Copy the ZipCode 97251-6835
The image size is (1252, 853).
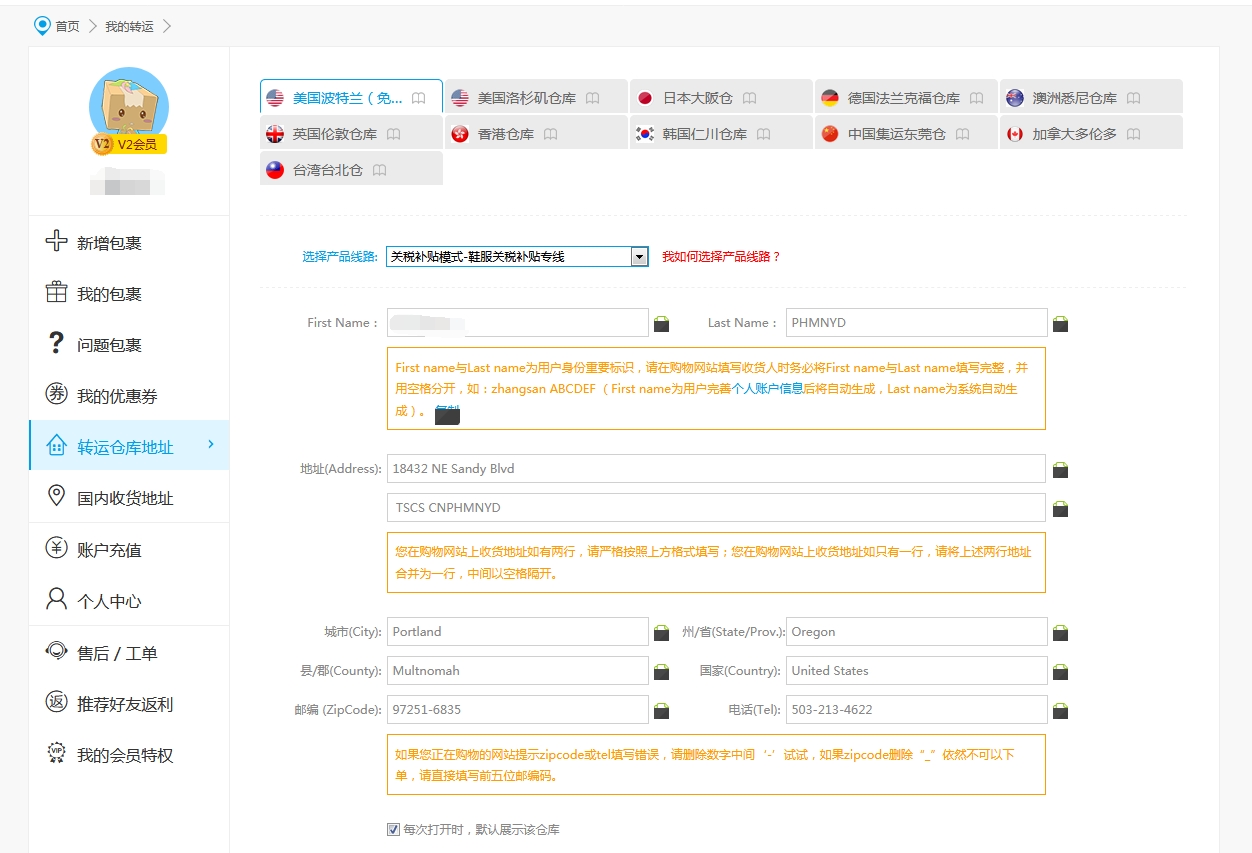click(661, 711)
